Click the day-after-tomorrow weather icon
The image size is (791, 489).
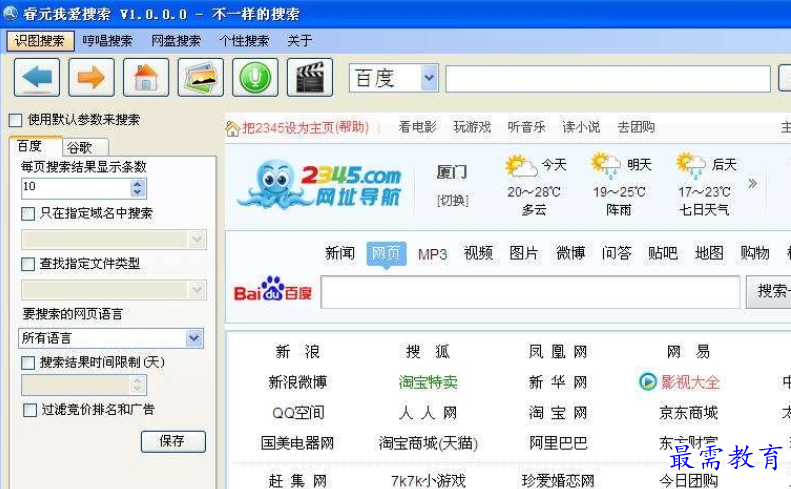[x=692, y=166]
